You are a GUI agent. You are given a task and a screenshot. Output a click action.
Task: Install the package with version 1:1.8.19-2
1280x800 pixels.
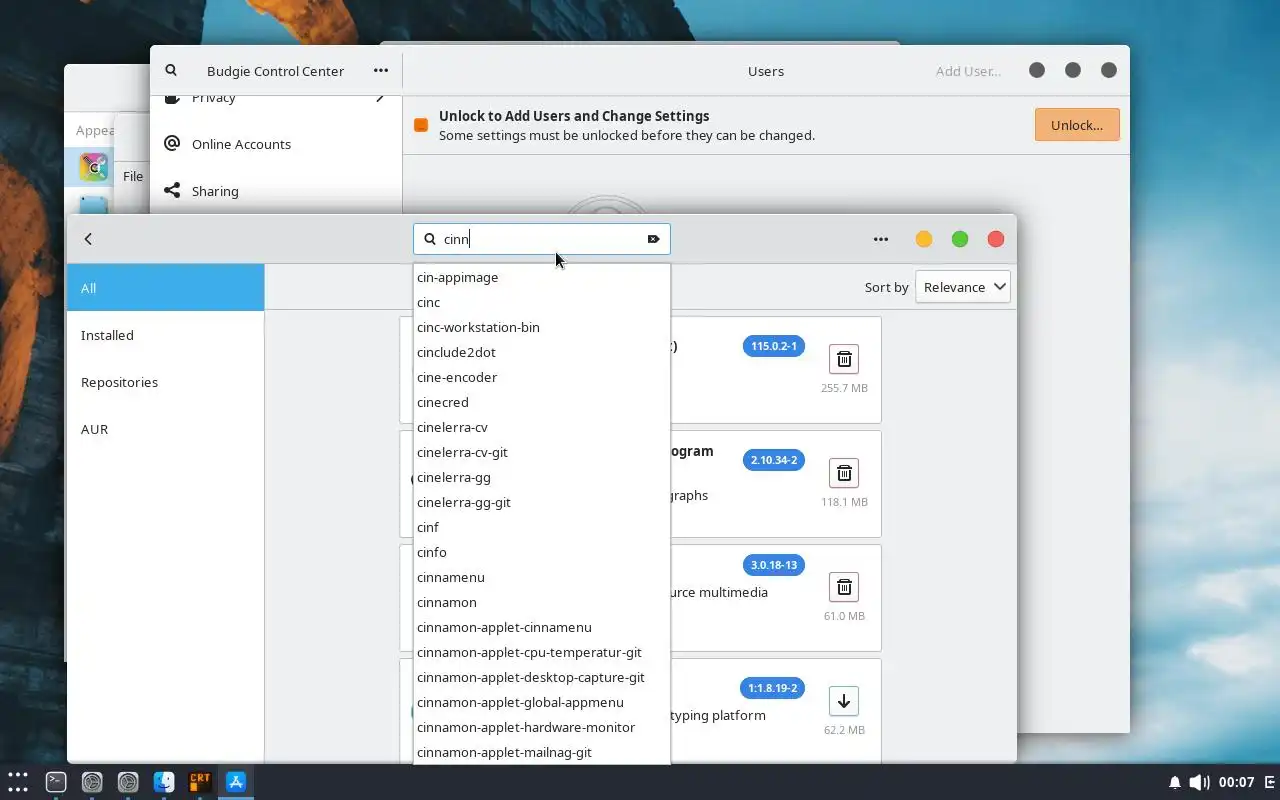(x=844, y=701)
